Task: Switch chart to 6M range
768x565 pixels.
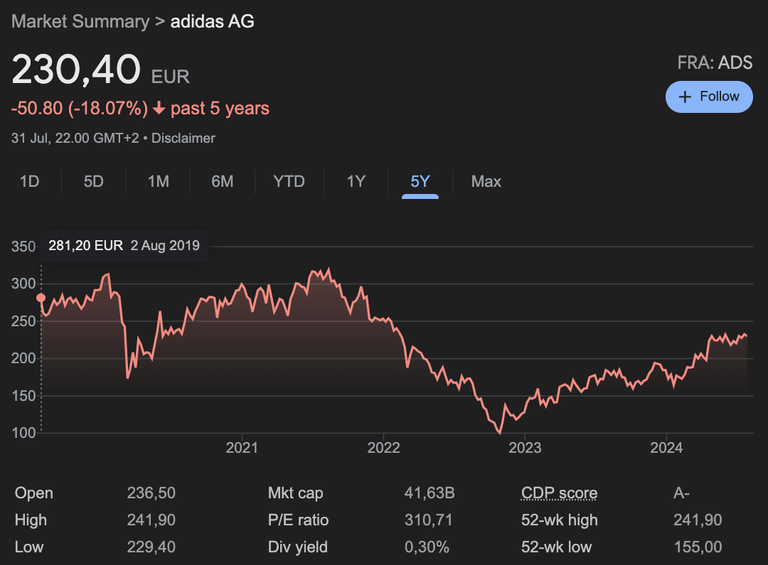Action: click(x=222, y=181)
